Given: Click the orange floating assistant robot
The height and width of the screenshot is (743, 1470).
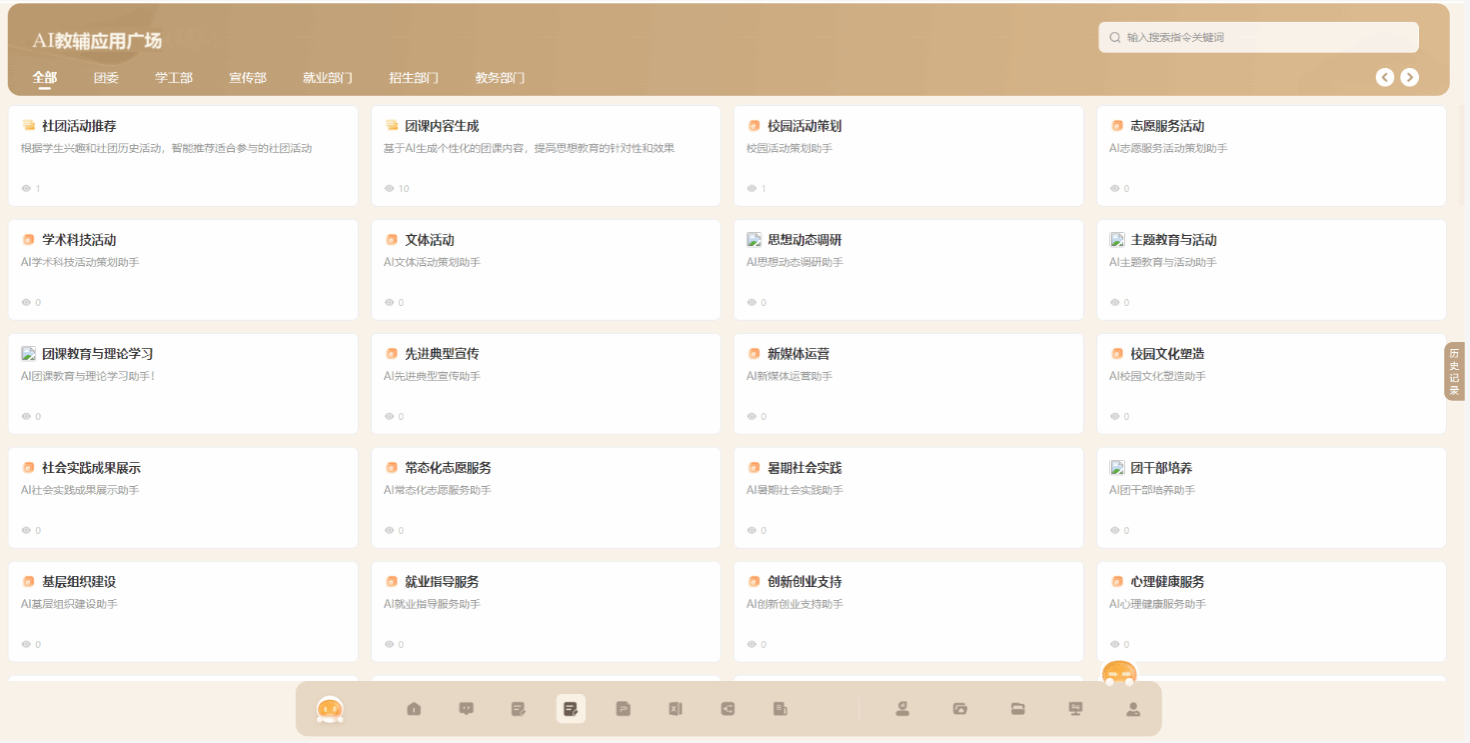Looking at the screenshot, I should pyautogui.click(x=1119, y=675).
